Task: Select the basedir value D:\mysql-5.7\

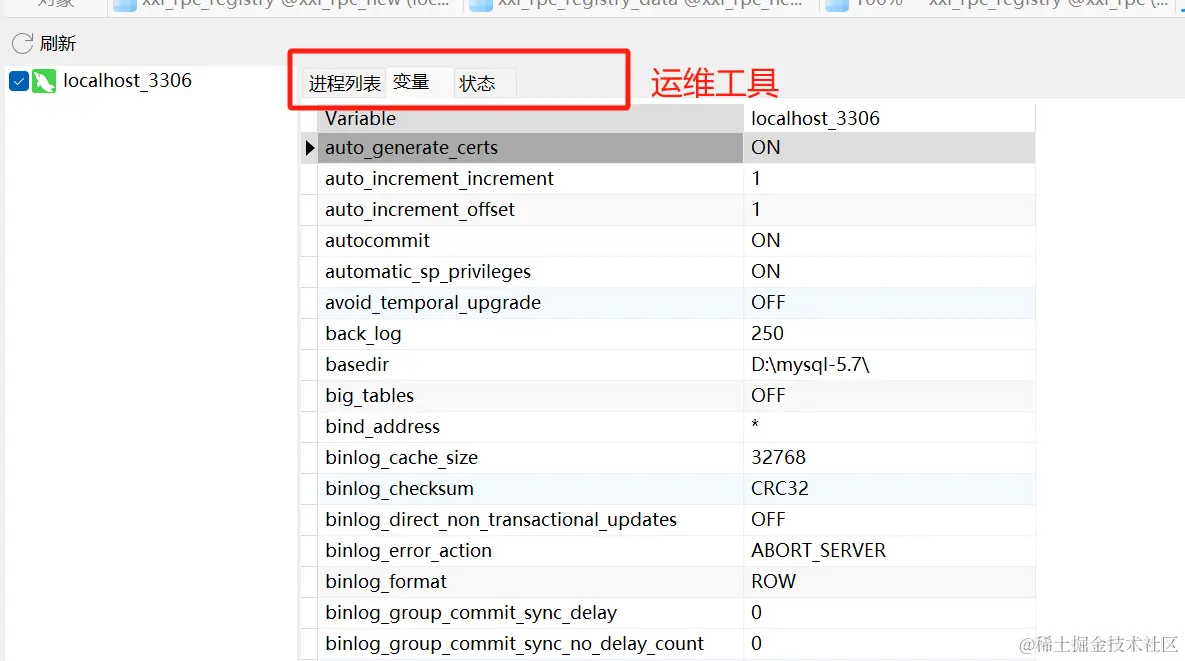Action: [x=810, y=365]
